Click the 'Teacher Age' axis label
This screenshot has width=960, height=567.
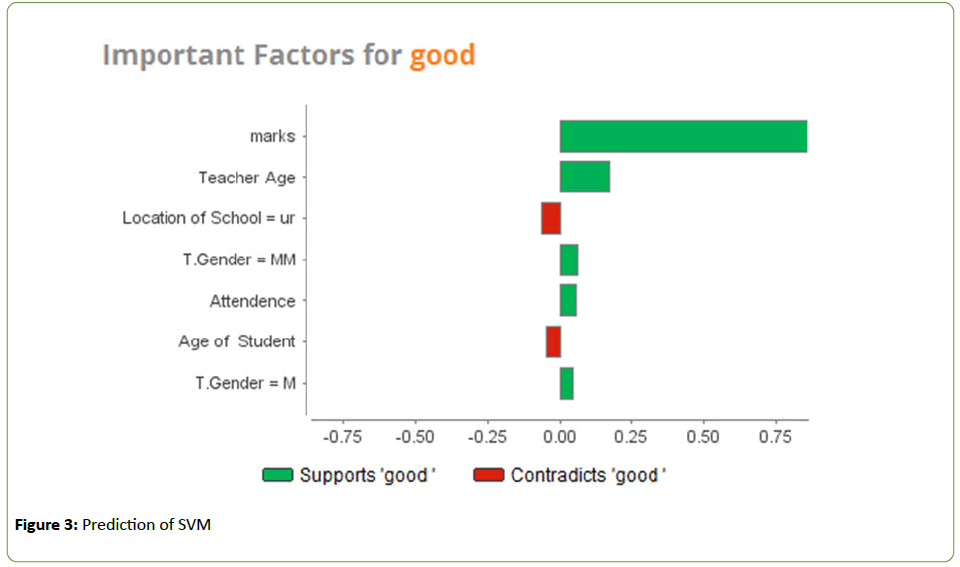[247, 177]
